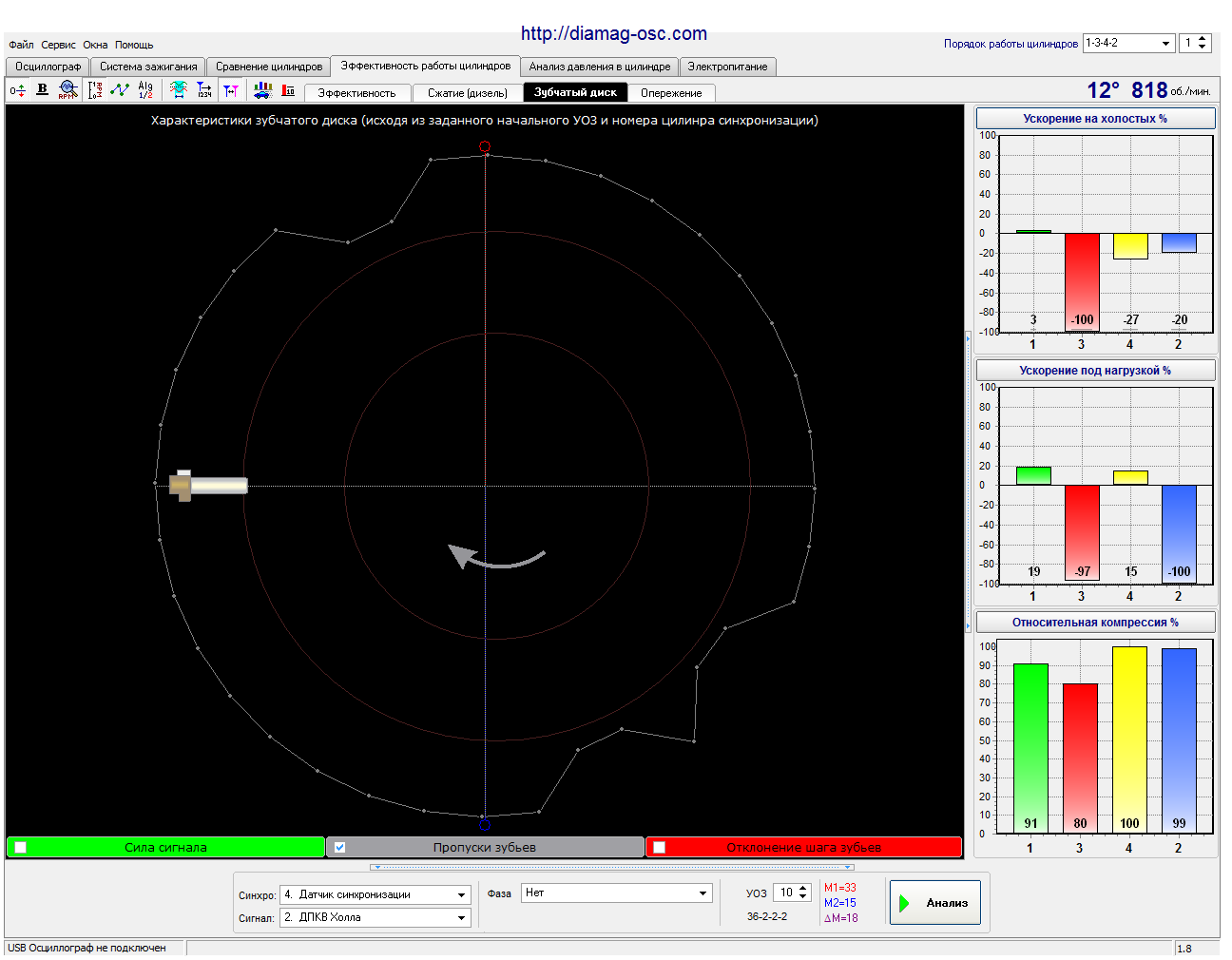Viewport: 1232px width, 960px height.
Task: Click the УОЗ input field
Action: (x=785, y=893)
